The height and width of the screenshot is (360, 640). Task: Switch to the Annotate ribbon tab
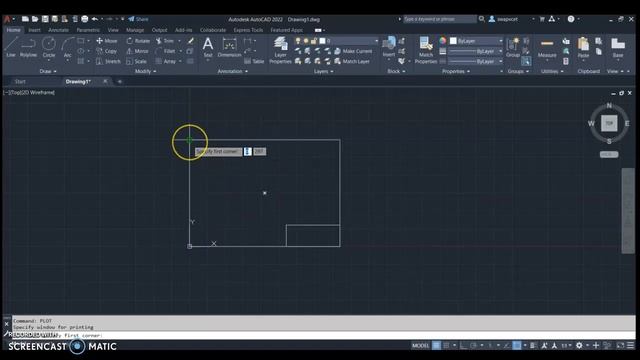pyautogui.click(x=58, y=30)
